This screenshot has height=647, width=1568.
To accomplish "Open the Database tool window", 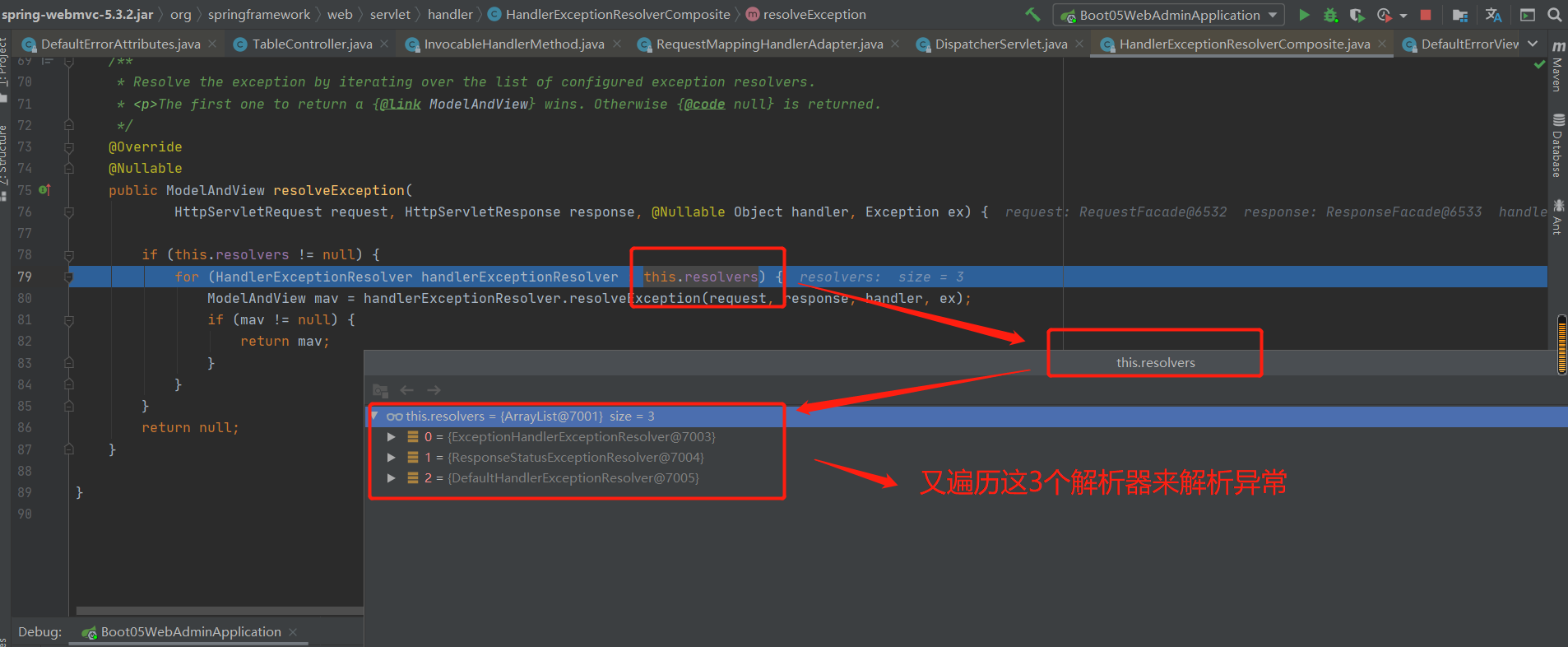I will click(1557, 146).
